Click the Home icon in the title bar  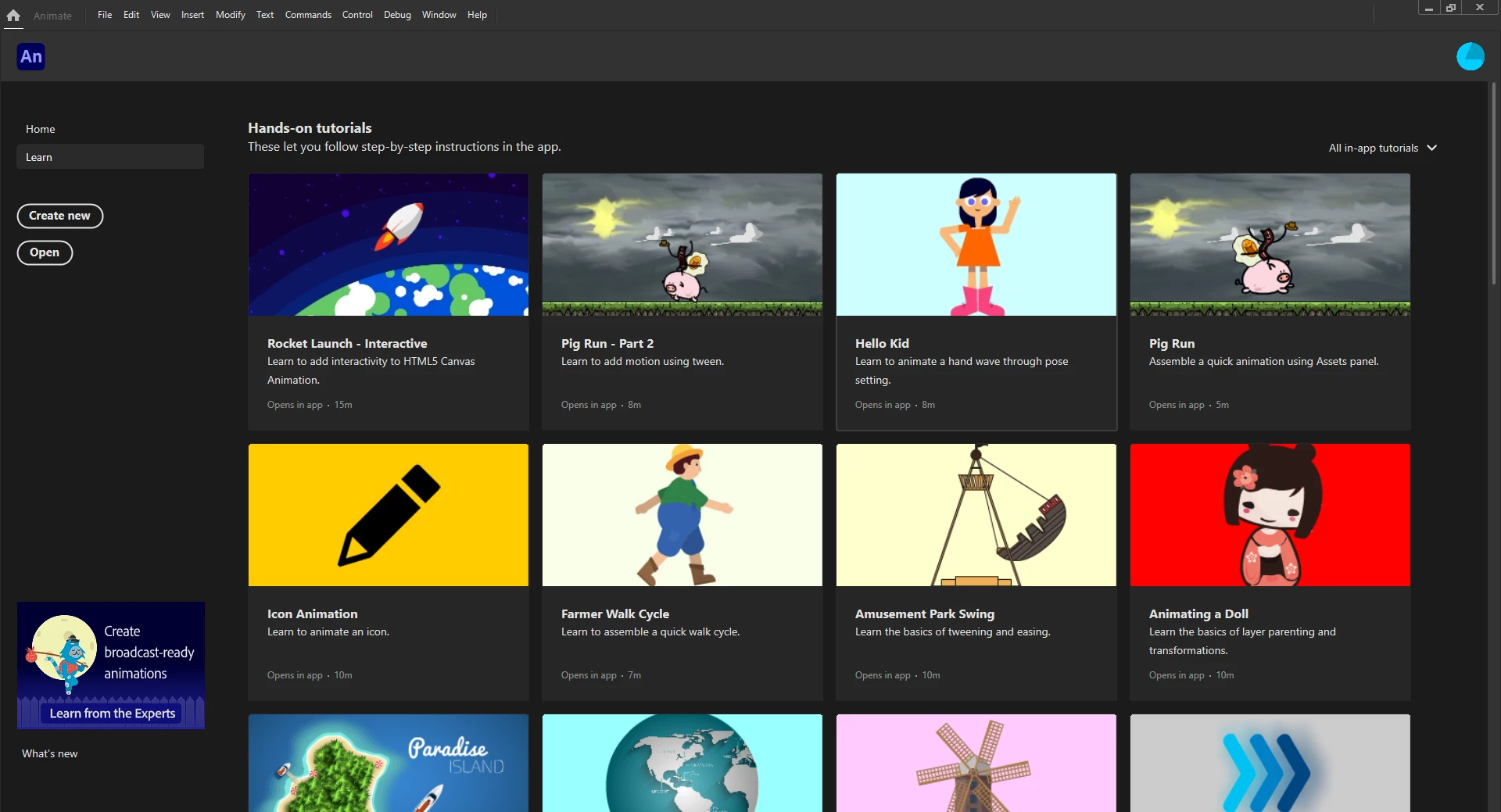point(13,15)
